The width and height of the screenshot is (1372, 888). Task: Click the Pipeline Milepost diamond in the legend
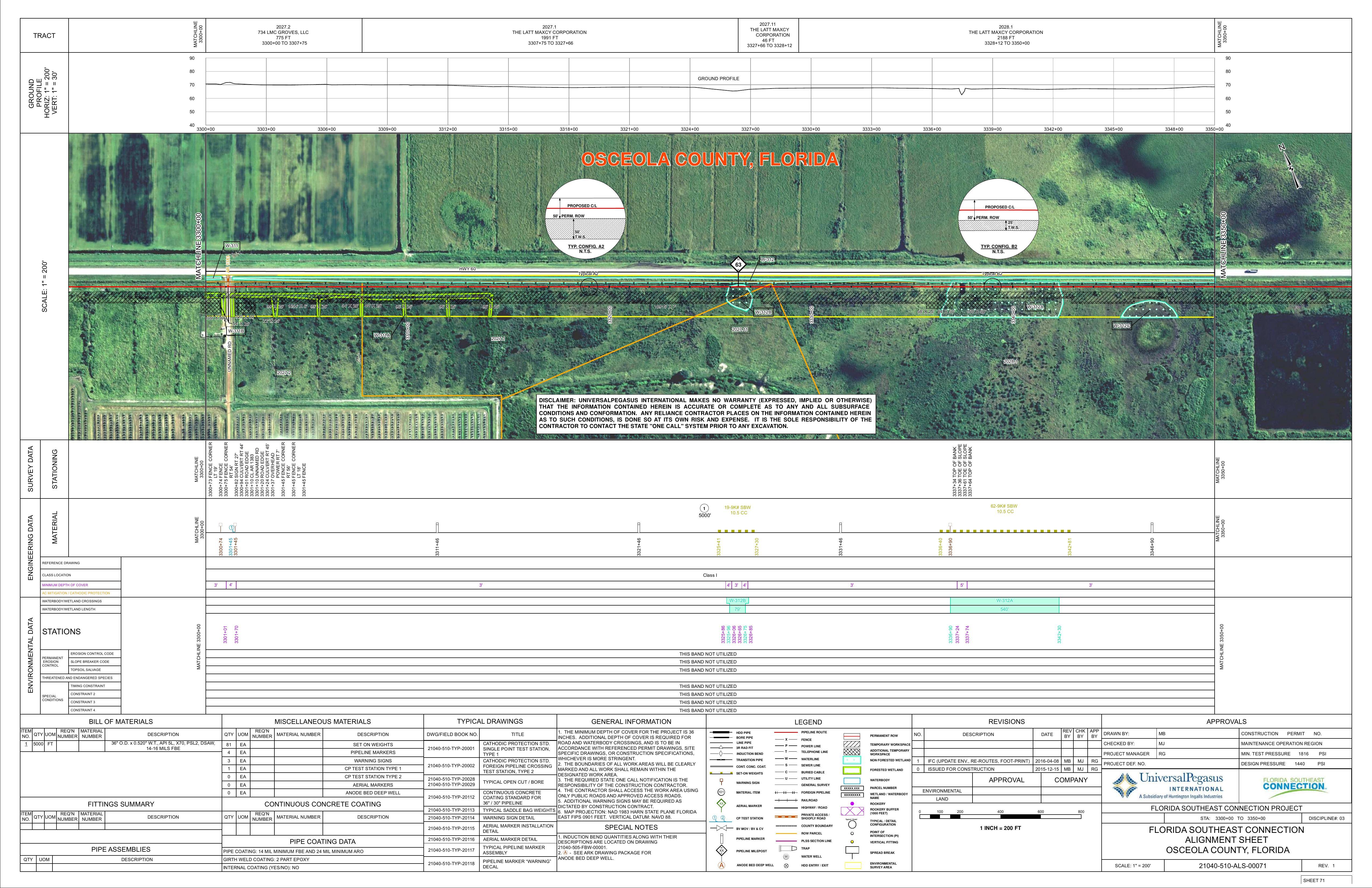point(722,851)
